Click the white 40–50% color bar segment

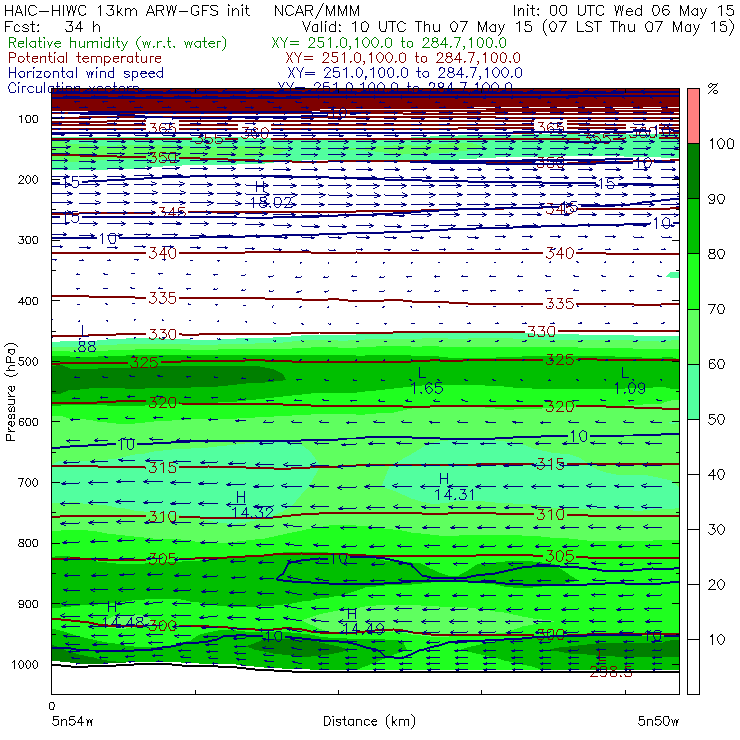pyautogui.click(x=693, y=447)
